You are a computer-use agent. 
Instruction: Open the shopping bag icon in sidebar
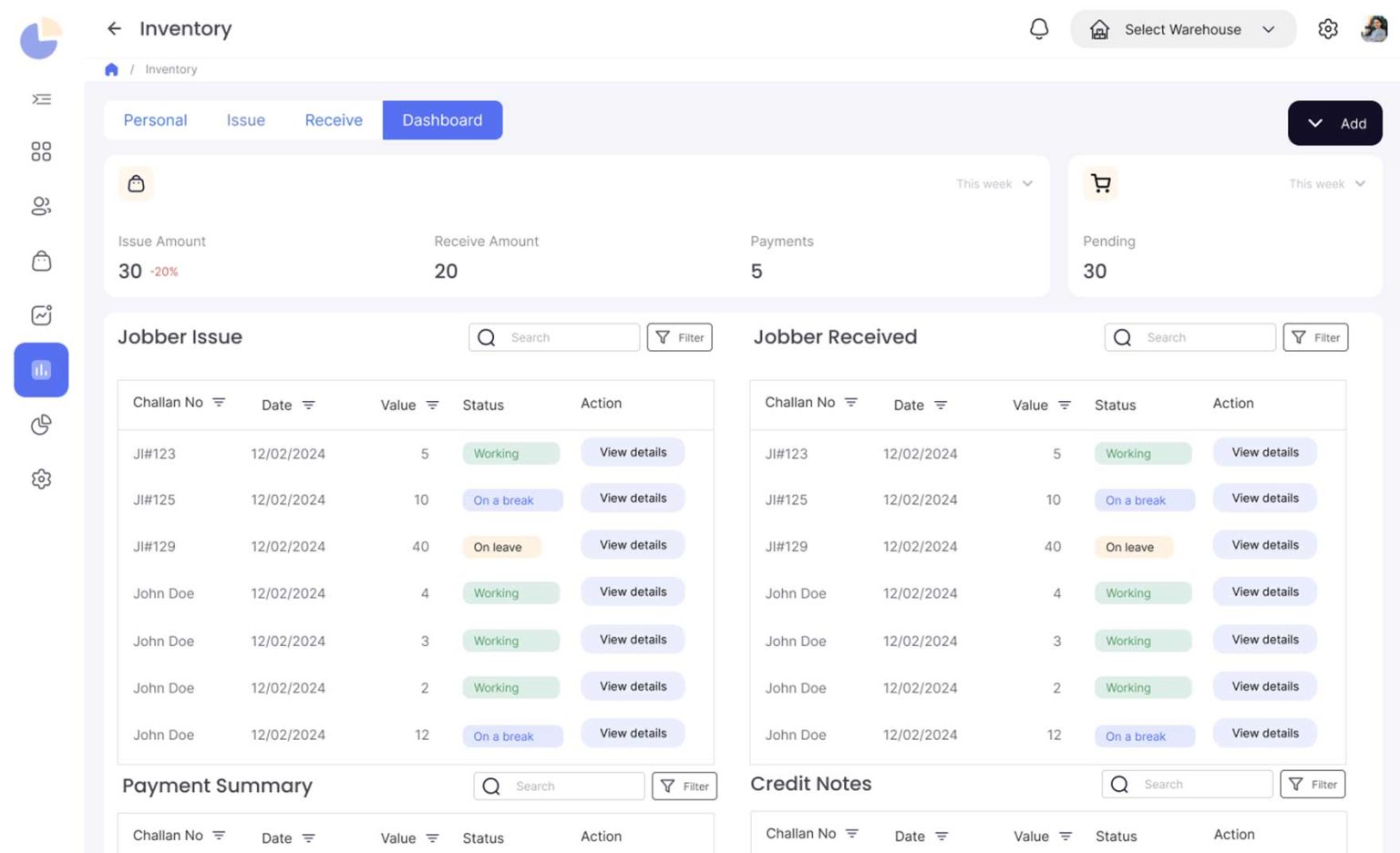coord(40,261)
